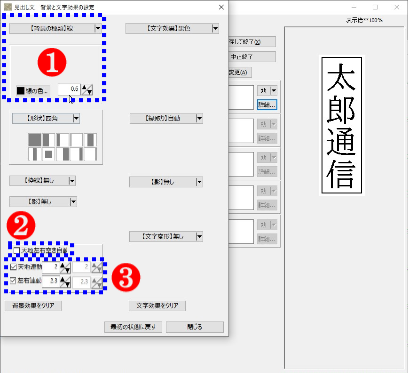This screenshot has height=373, width=408.
Task: Click the 変更(A) button in back window
Action: (240, 72)
